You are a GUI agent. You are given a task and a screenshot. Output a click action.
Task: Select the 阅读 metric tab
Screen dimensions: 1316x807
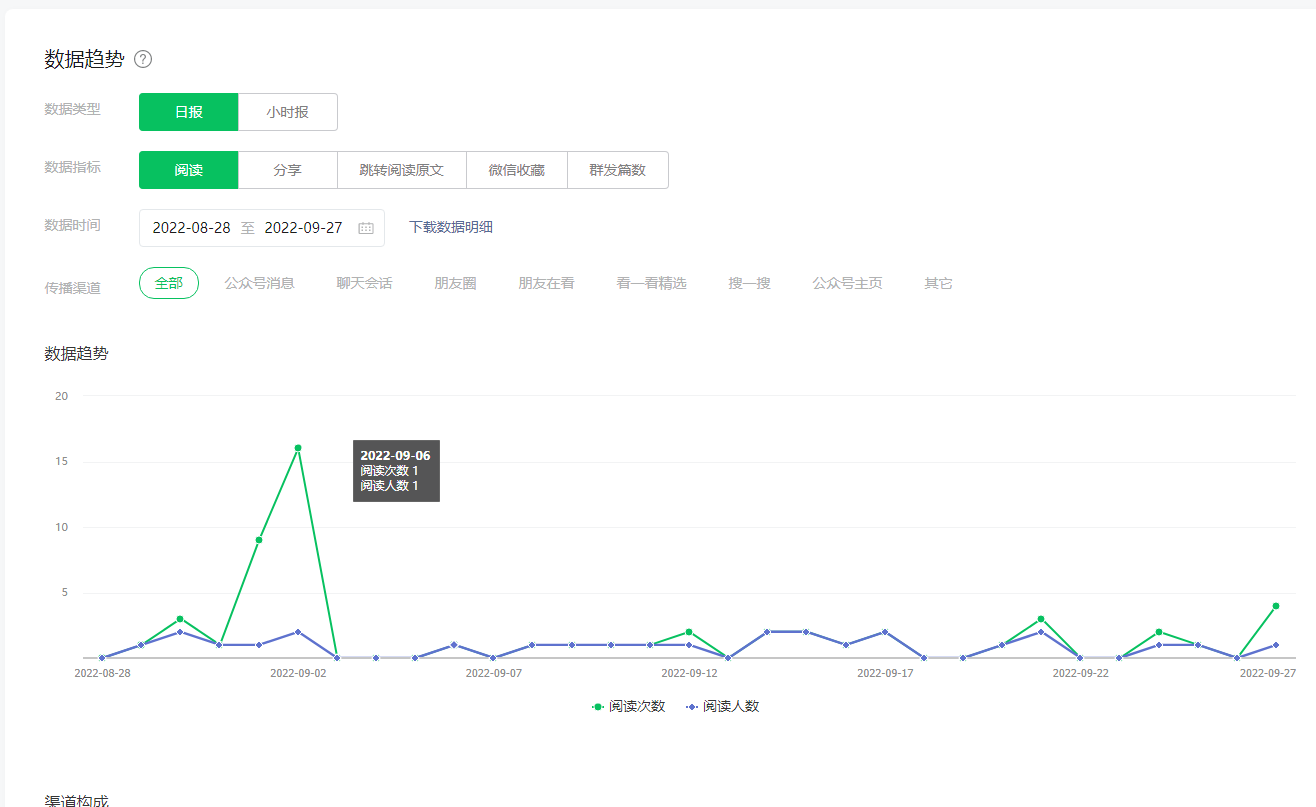tap(189, 170)
